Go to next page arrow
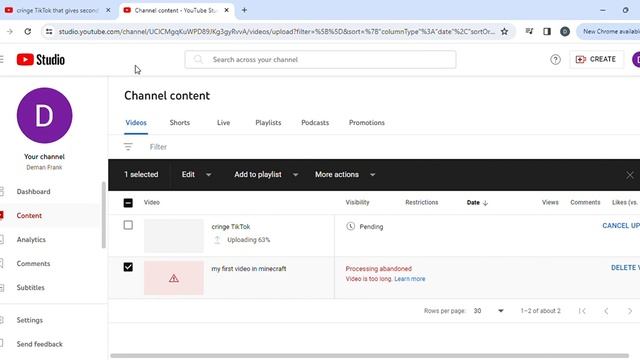This screenshot has width=640, height=360. 629,311
